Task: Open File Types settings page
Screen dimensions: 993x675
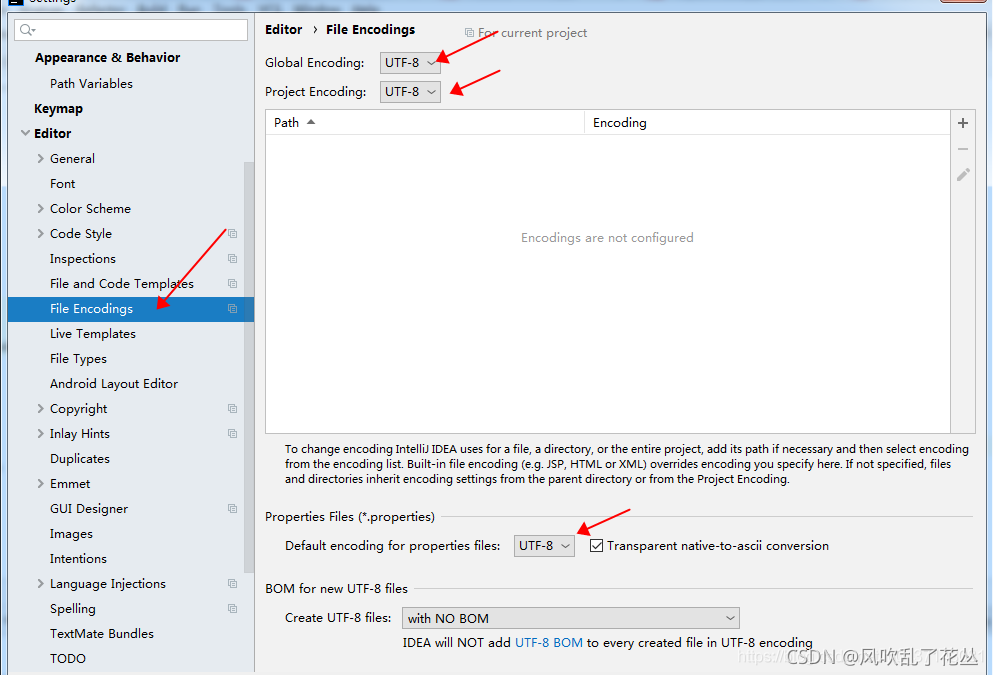Action: click(79, 358)
